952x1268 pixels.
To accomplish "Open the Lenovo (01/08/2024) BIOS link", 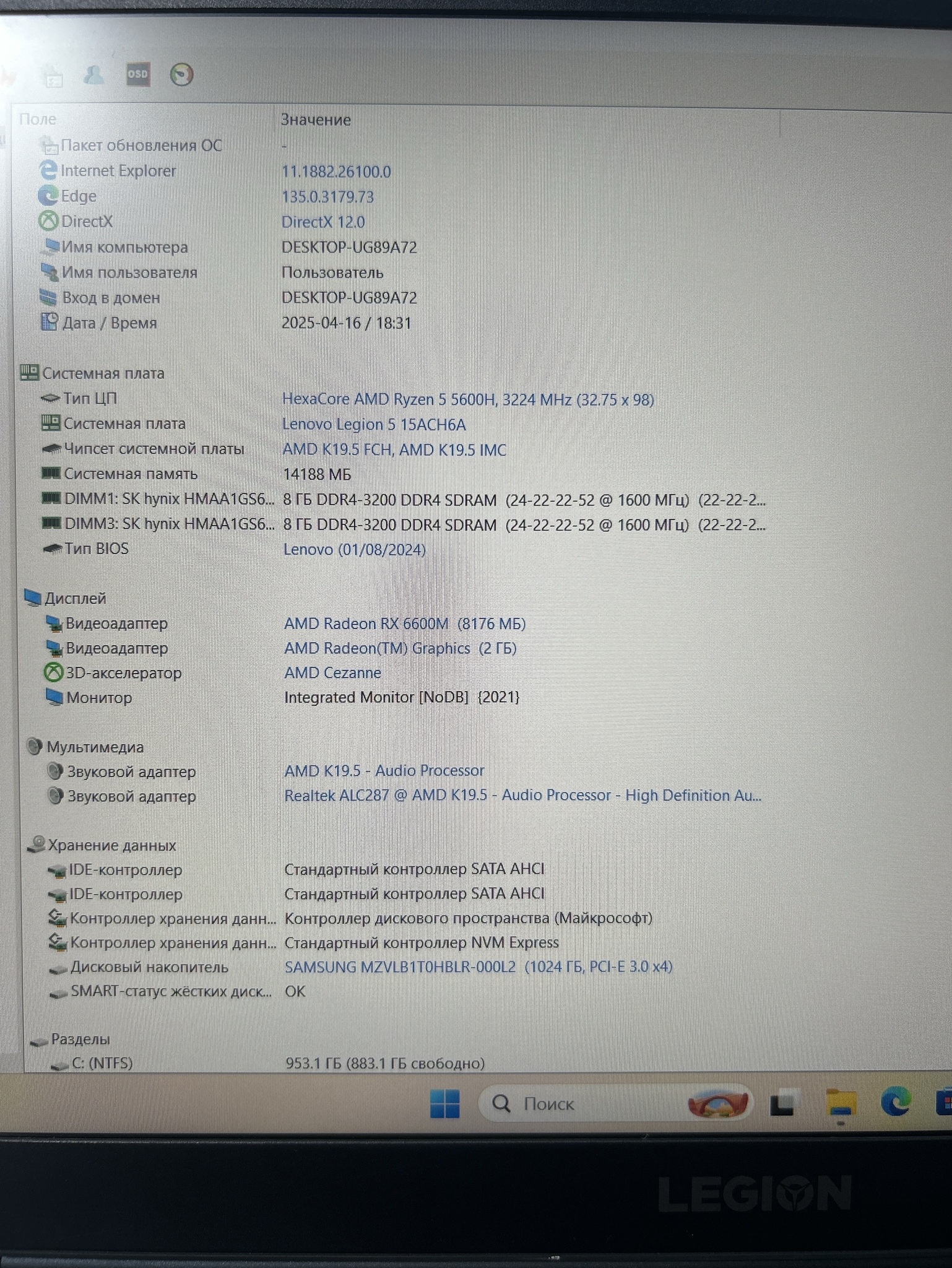I will click(355, 549).
